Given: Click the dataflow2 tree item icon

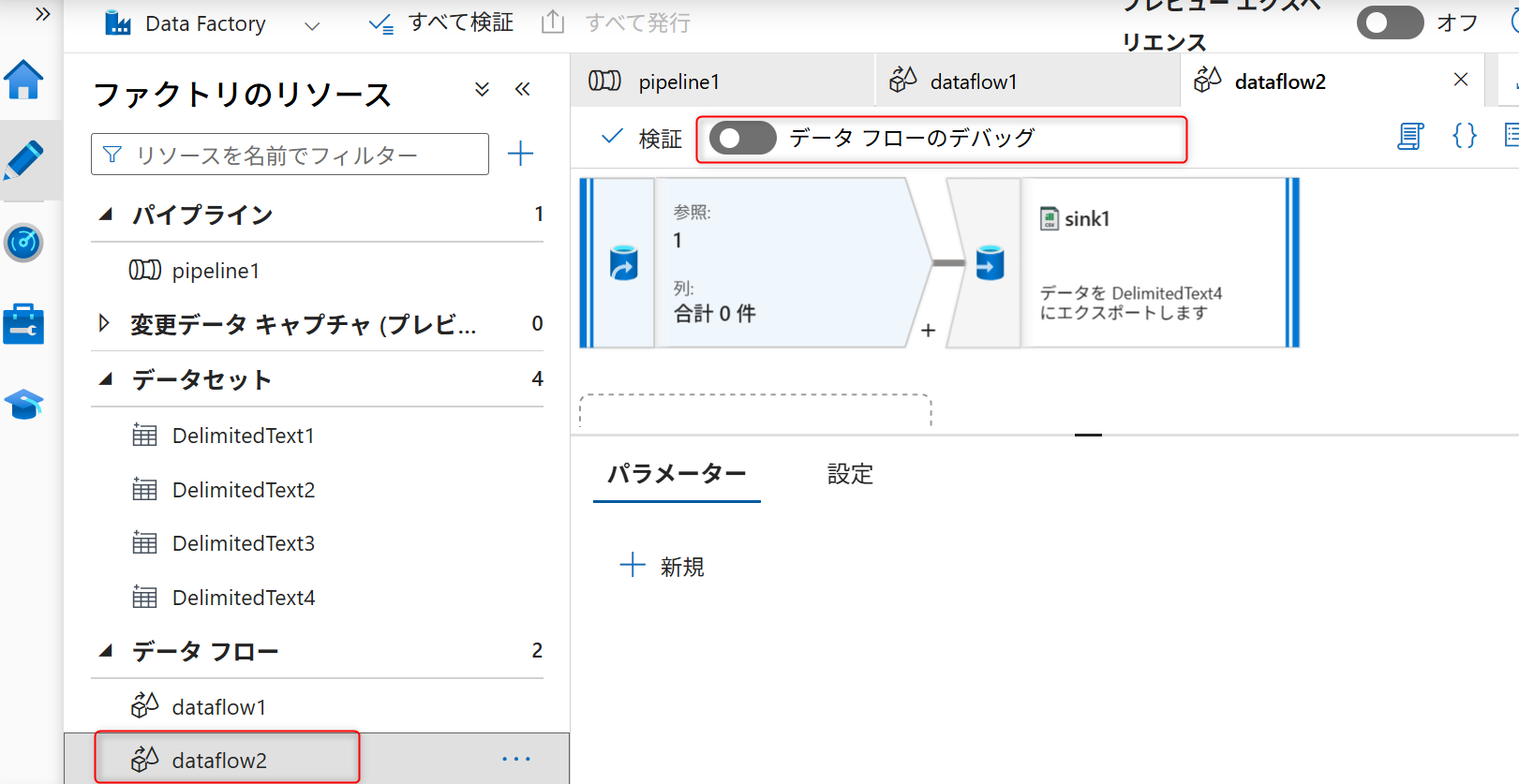Looking at the screenshot, I should [144, 760].
